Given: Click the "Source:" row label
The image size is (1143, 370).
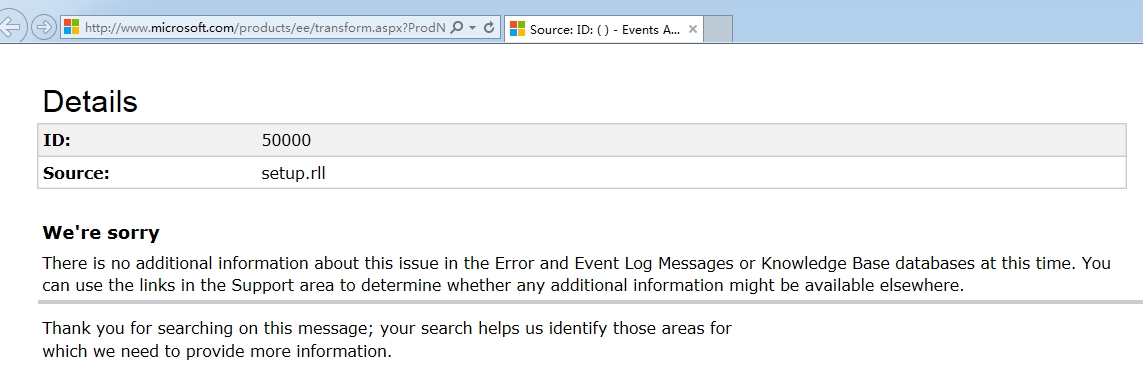Looking at the screenshot, I should [76, 173].
